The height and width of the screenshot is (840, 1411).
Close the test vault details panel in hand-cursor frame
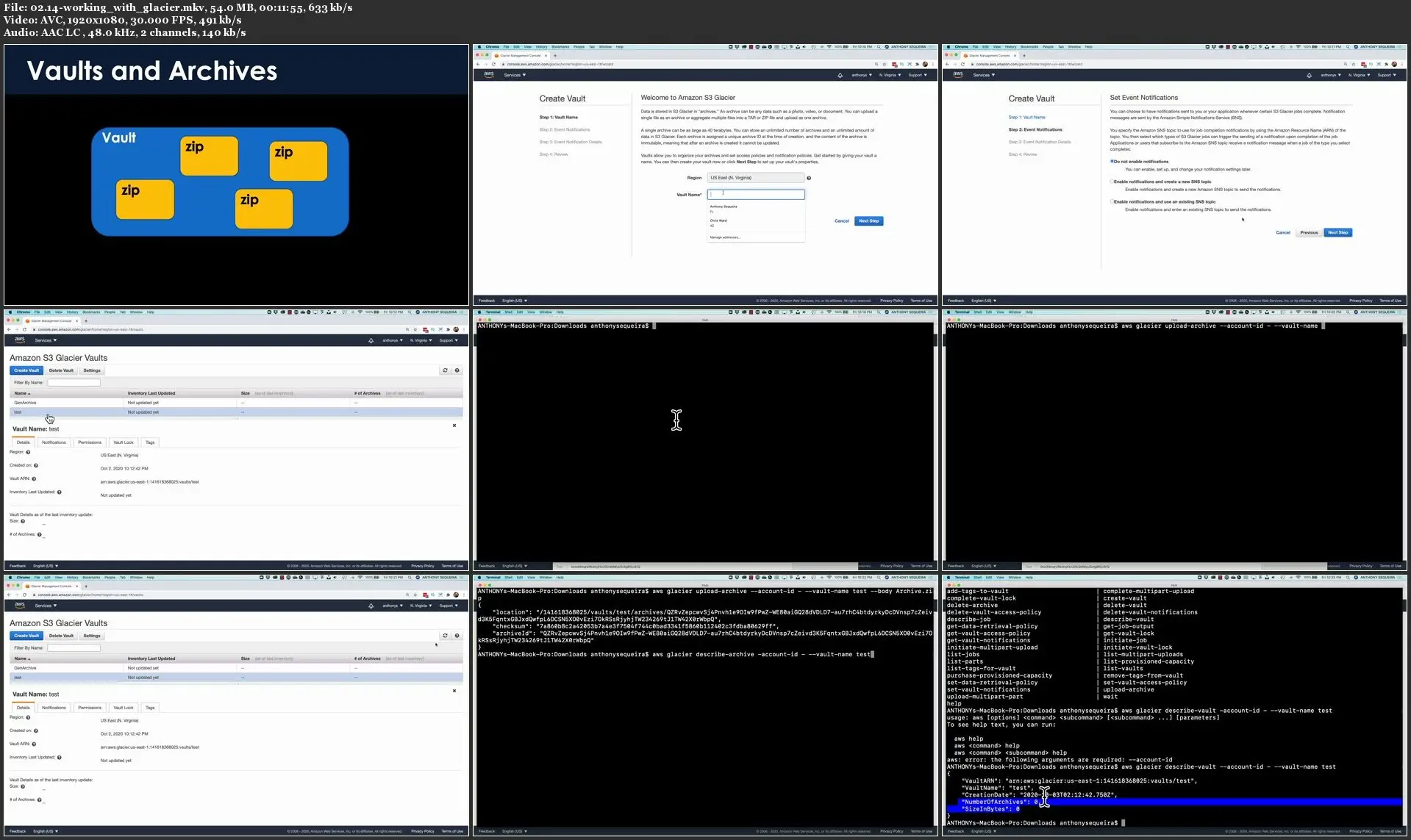454,426
